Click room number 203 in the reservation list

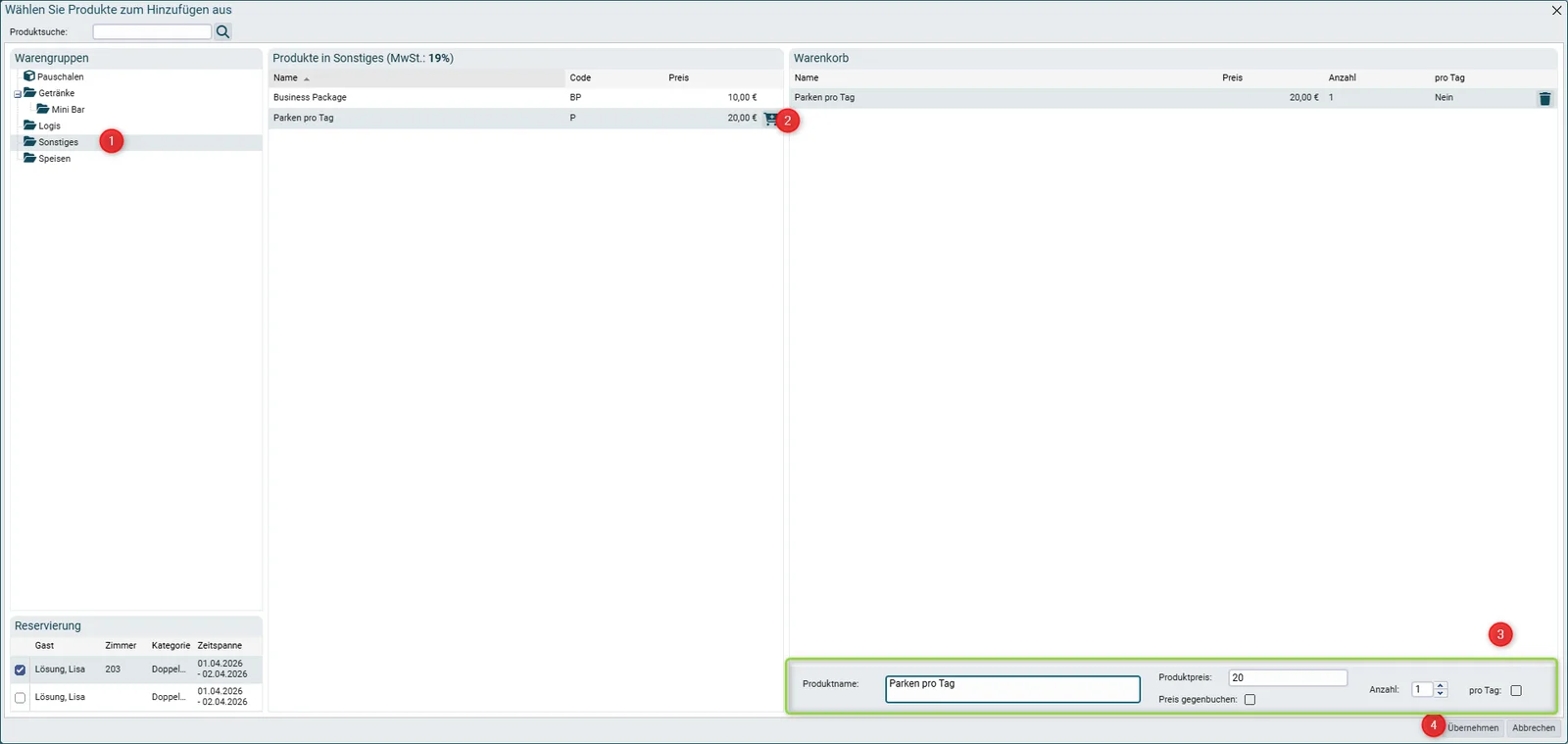click(x=113, y=669)
